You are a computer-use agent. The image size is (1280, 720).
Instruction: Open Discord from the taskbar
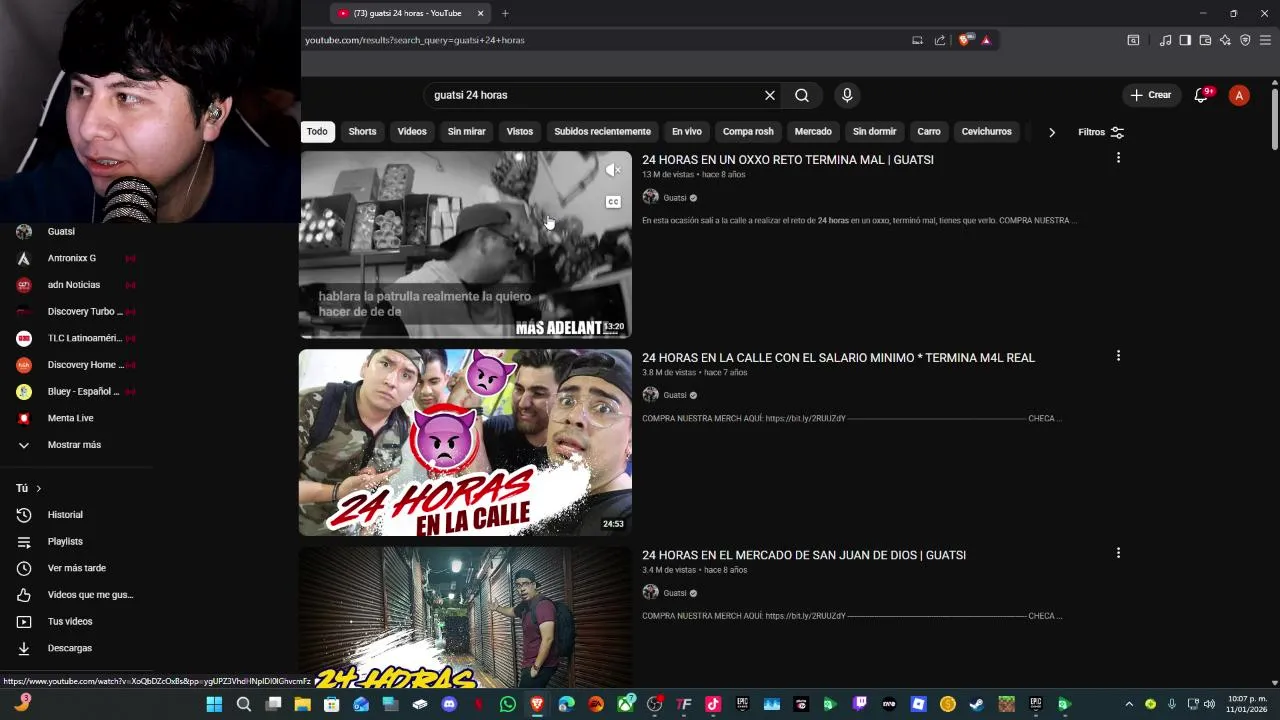(x=449, y=704)
